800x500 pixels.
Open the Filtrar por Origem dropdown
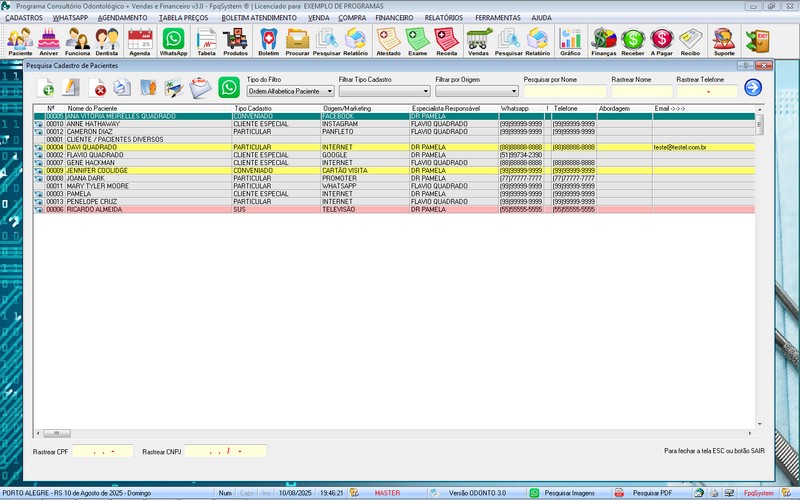(x=513, y=91)
